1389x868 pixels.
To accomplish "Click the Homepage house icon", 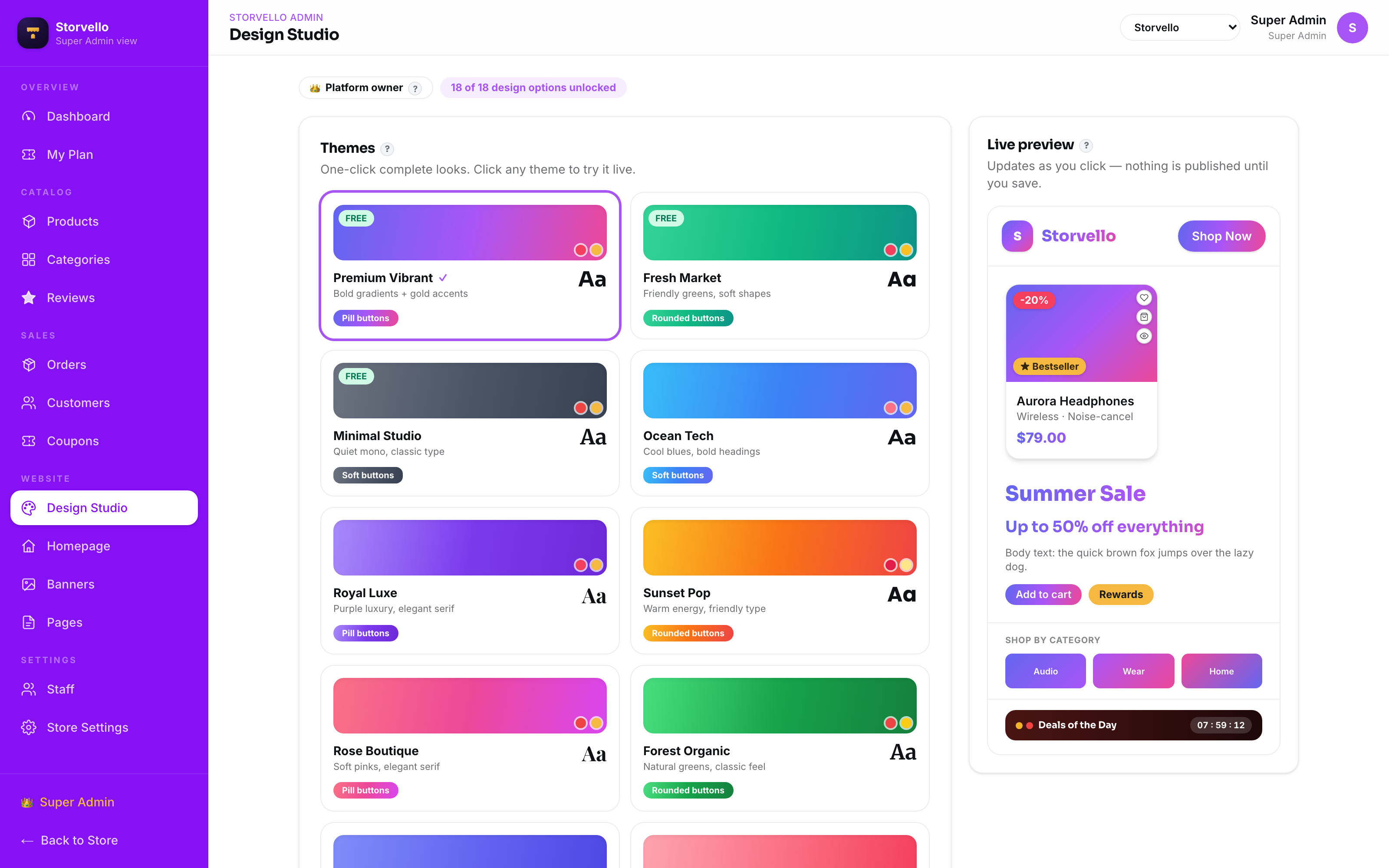I will [29, 546].
